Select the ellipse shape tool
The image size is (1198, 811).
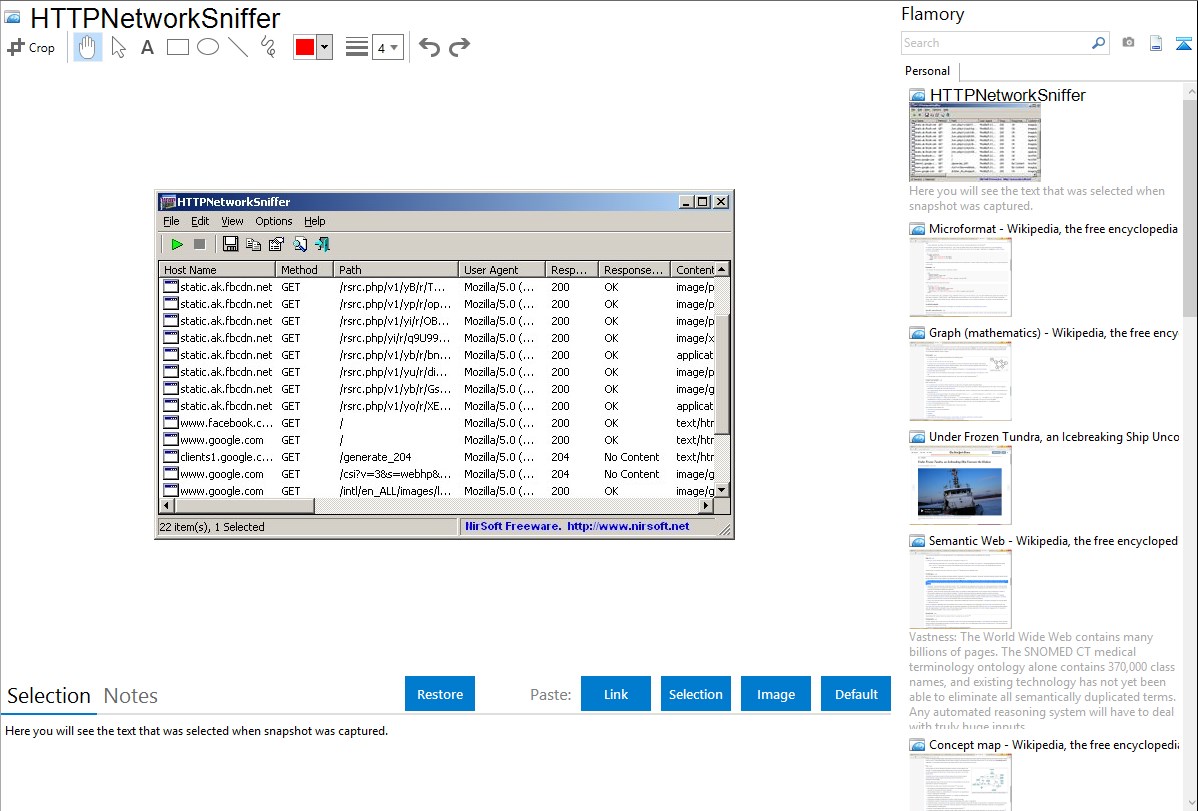[208, 47]
